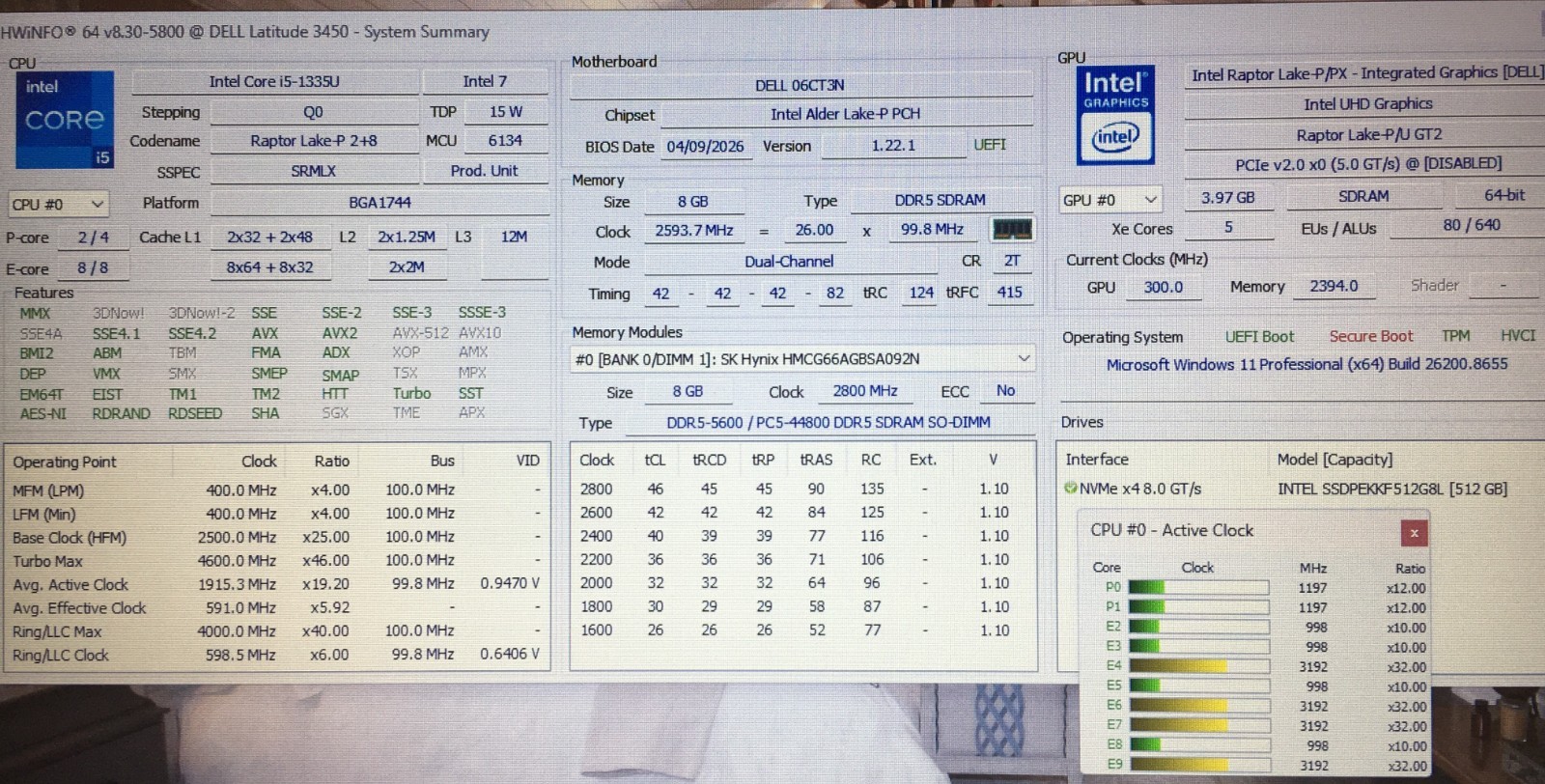1545x784 pixels.
Task: Click the DELL 06CT3N motherboard field
Action: point(801,86)
